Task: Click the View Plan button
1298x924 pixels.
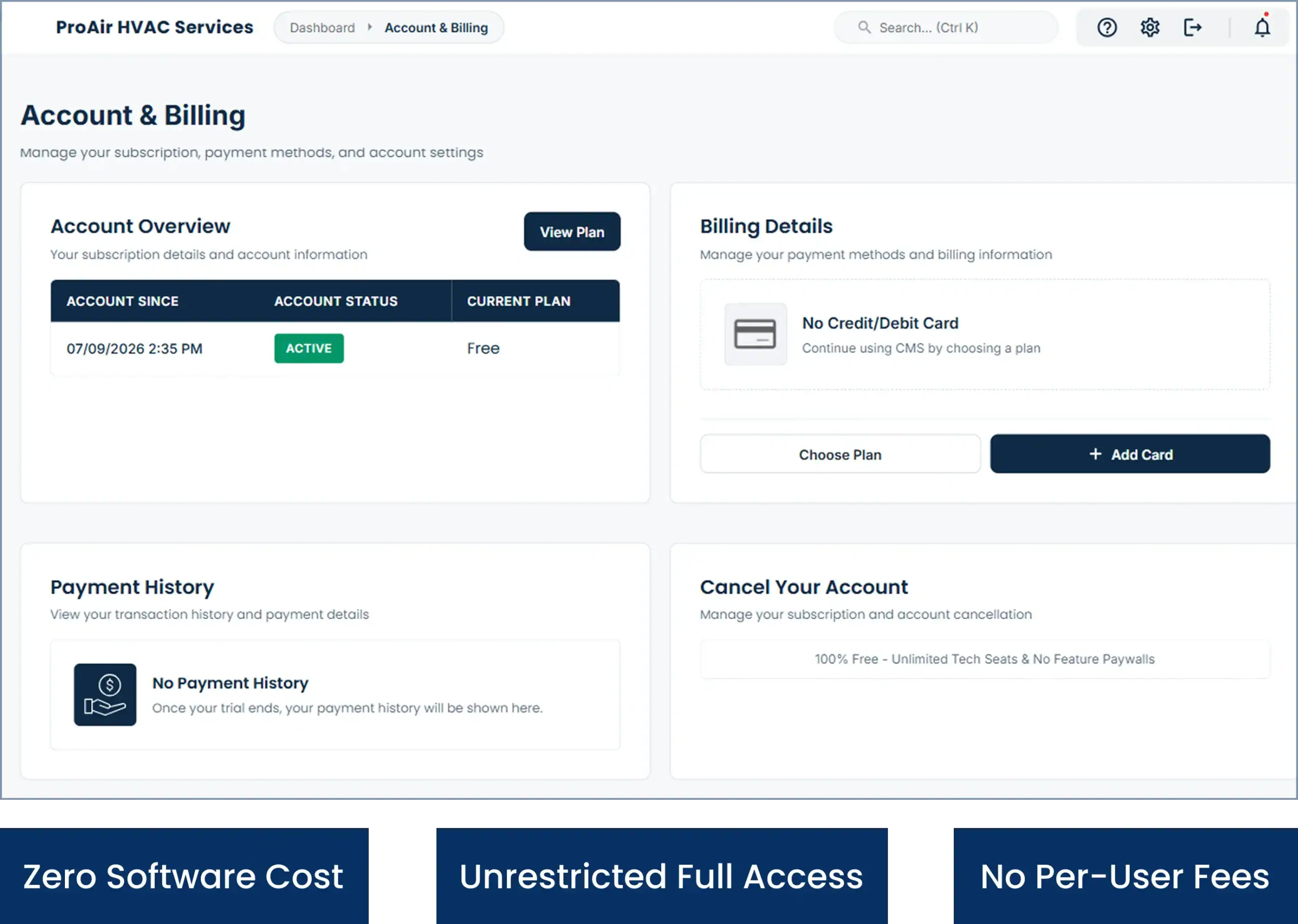Action: [571, 232]
